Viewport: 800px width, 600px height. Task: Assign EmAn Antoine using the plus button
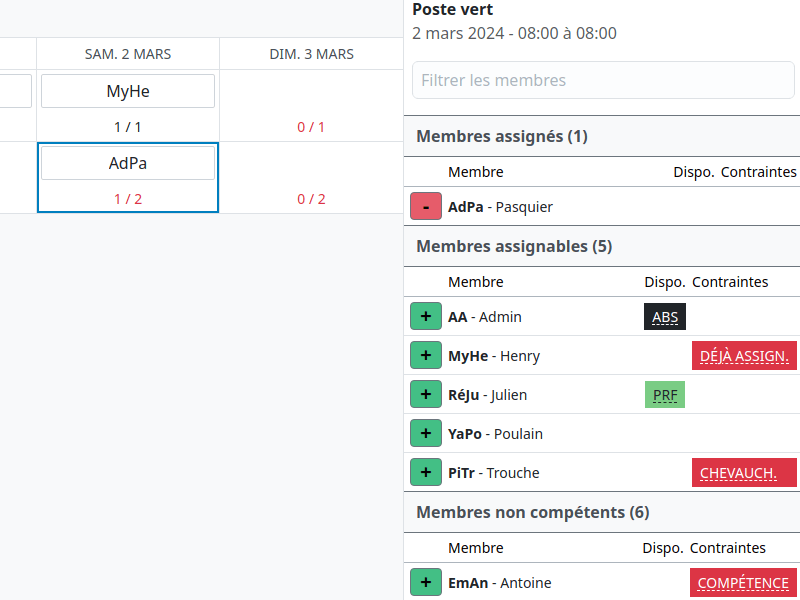(x=426, y=583)
